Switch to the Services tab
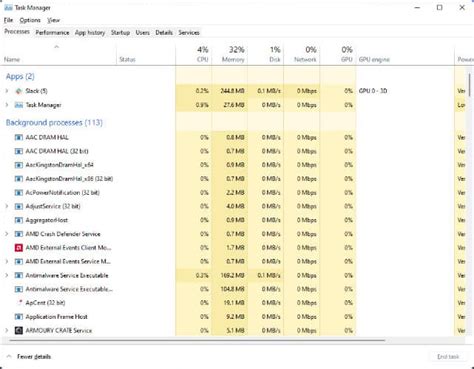474x369 pixels. click(189, 33)
